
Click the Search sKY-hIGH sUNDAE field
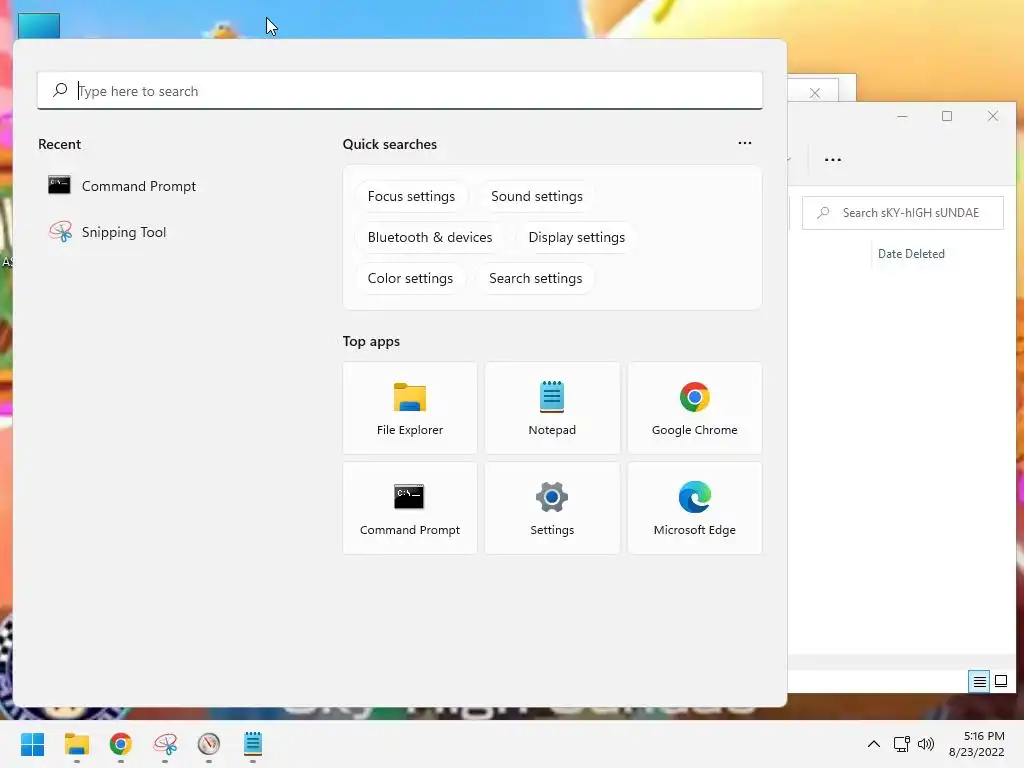click(903, 213)
